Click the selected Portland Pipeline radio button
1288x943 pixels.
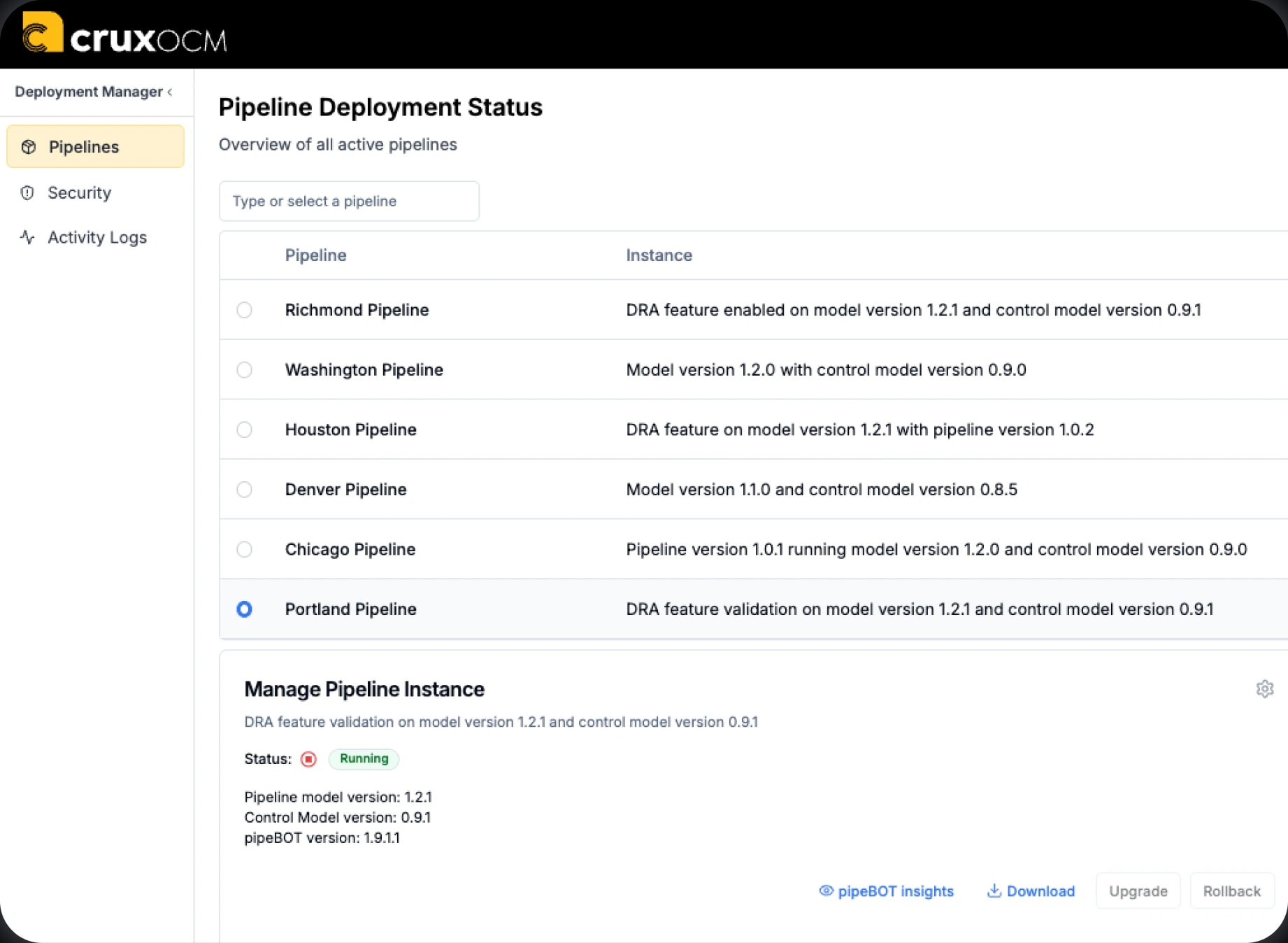(x=244, y=609)
